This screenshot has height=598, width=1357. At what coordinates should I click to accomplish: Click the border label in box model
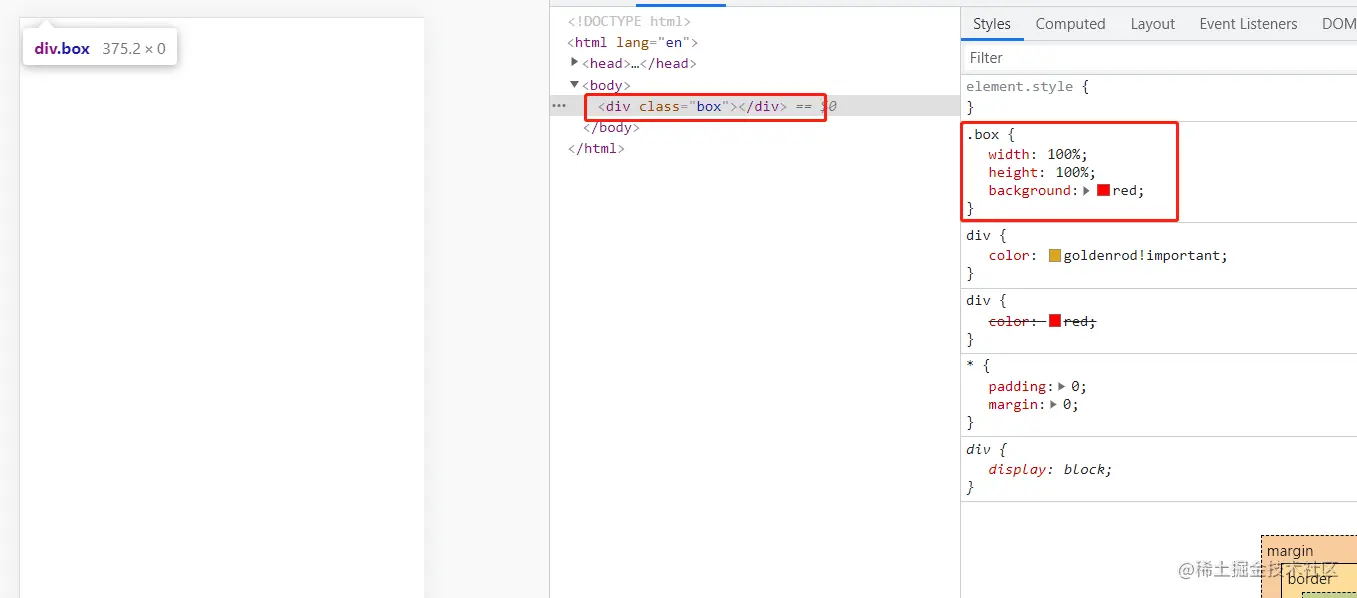(1310, 578)
